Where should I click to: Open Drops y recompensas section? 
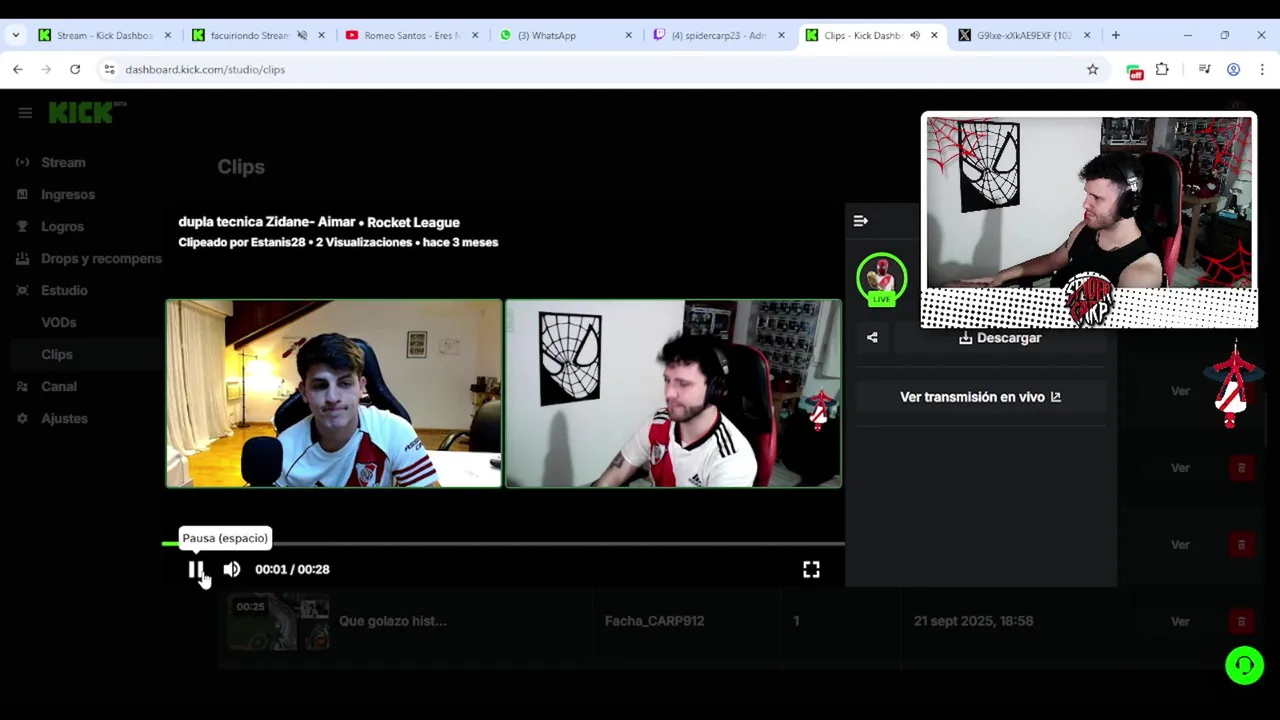tap(101, 258)
